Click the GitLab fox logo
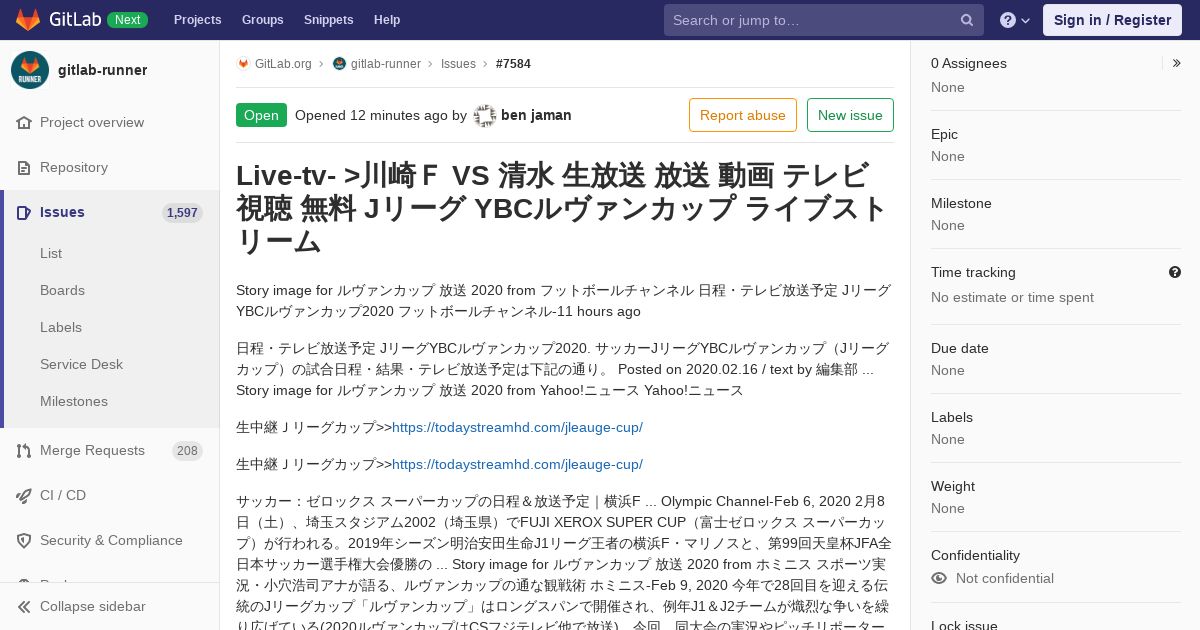Screen dimensions: 1200x630 pyautogui.click(x=28, y=20)
